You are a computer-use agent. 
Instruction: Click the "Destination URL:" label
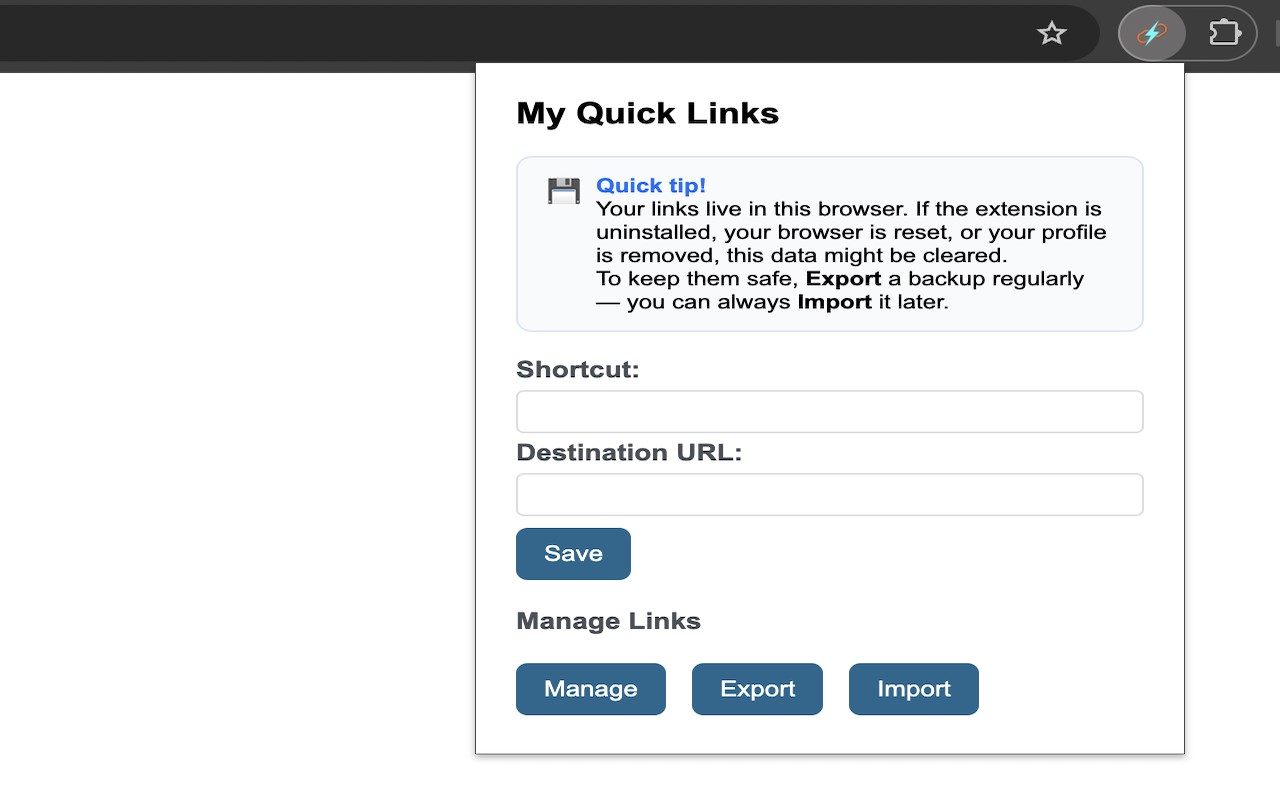[x=629, y=453]
